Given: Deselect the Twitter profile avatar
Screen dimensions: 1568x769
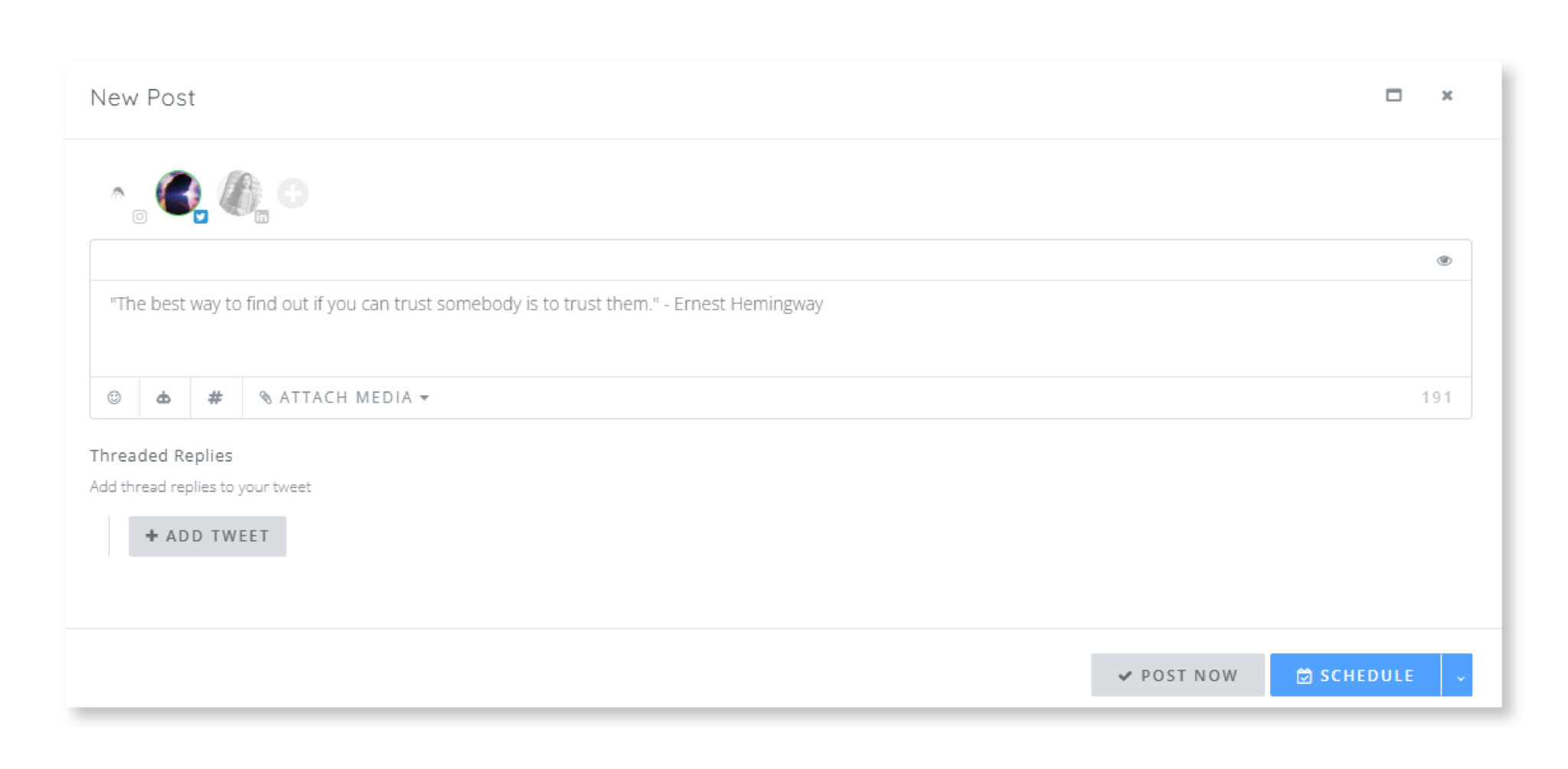Looking at the screenshot, I should pos(178,192).
